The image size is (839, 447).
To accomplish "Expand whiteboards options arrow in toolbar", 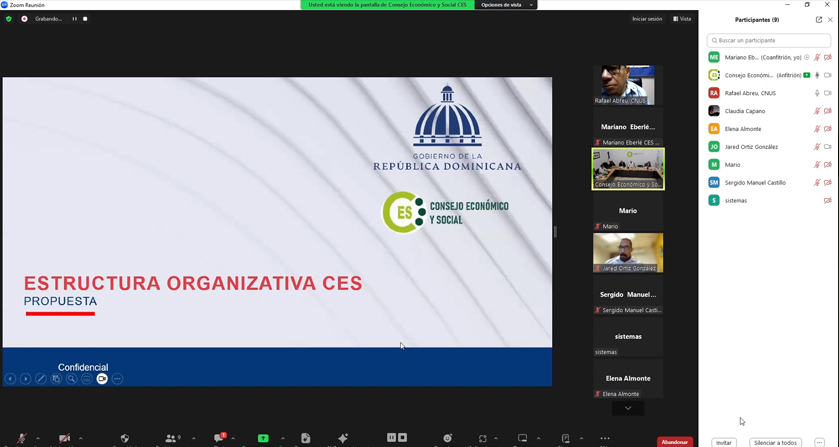I will coord(539,438).
